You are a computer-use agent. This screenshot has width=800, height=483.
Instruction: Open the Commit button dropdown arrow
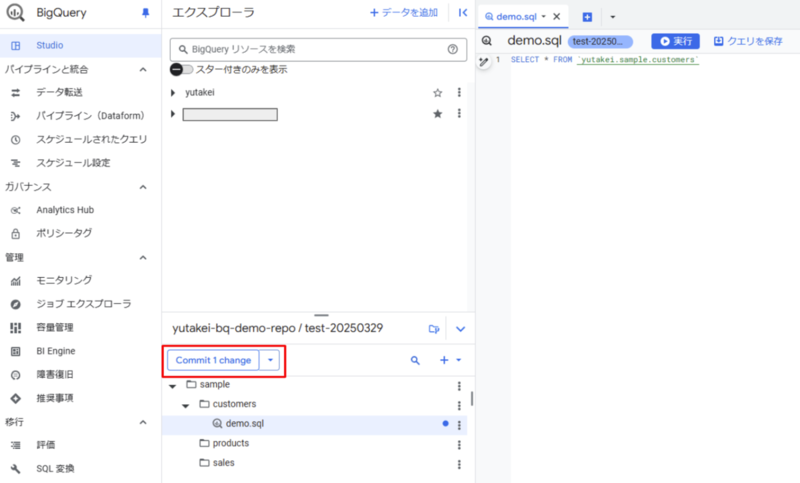(x=270, y=360)
